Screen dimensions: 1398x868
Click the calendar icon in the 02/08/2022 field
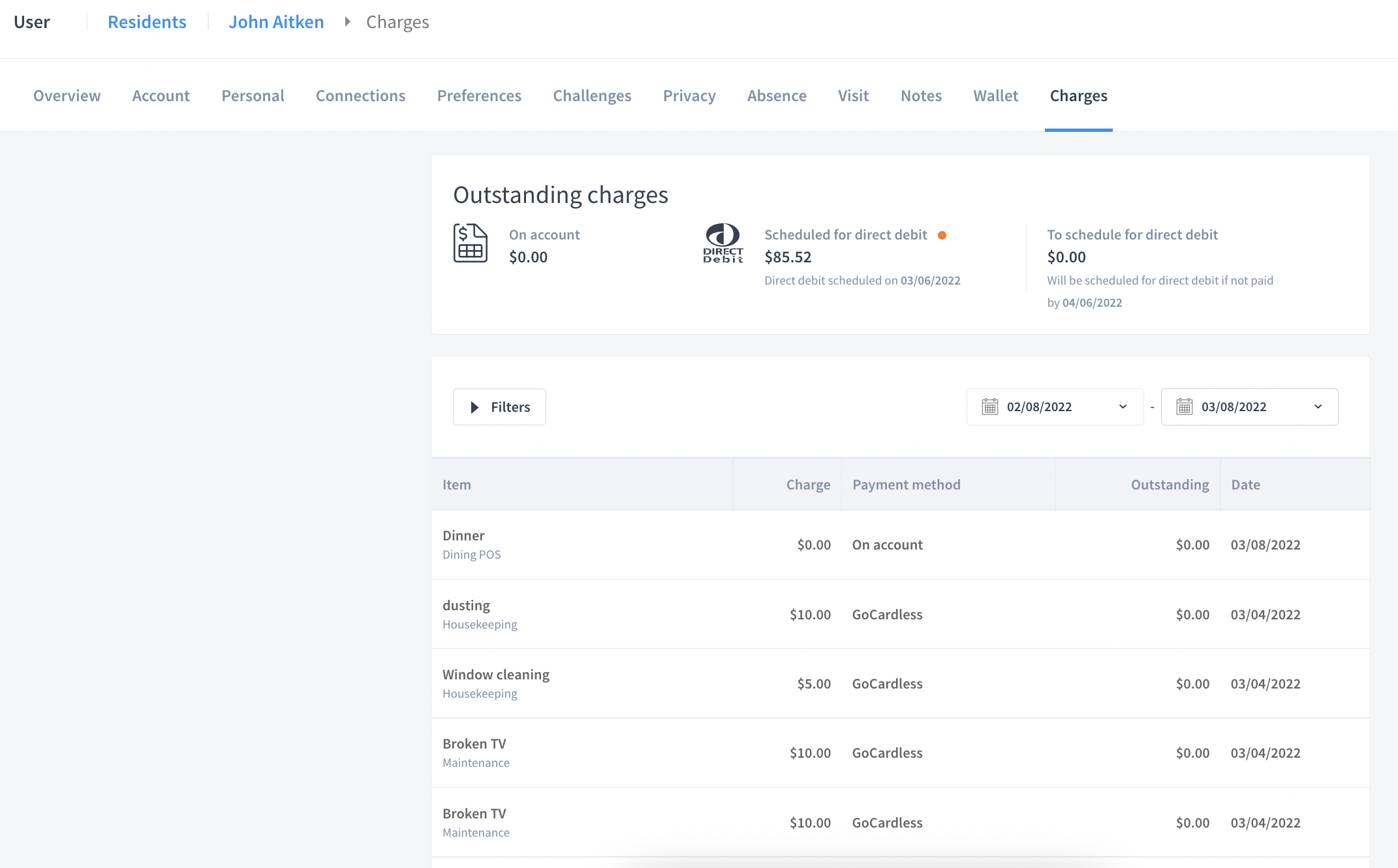(990, 407)
